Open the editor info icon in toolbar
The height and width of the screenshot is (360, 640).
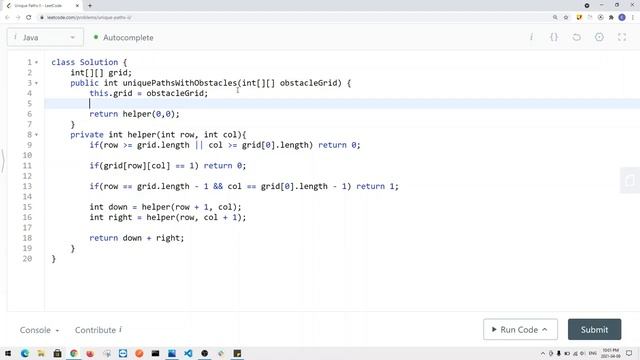coord(531,37)
